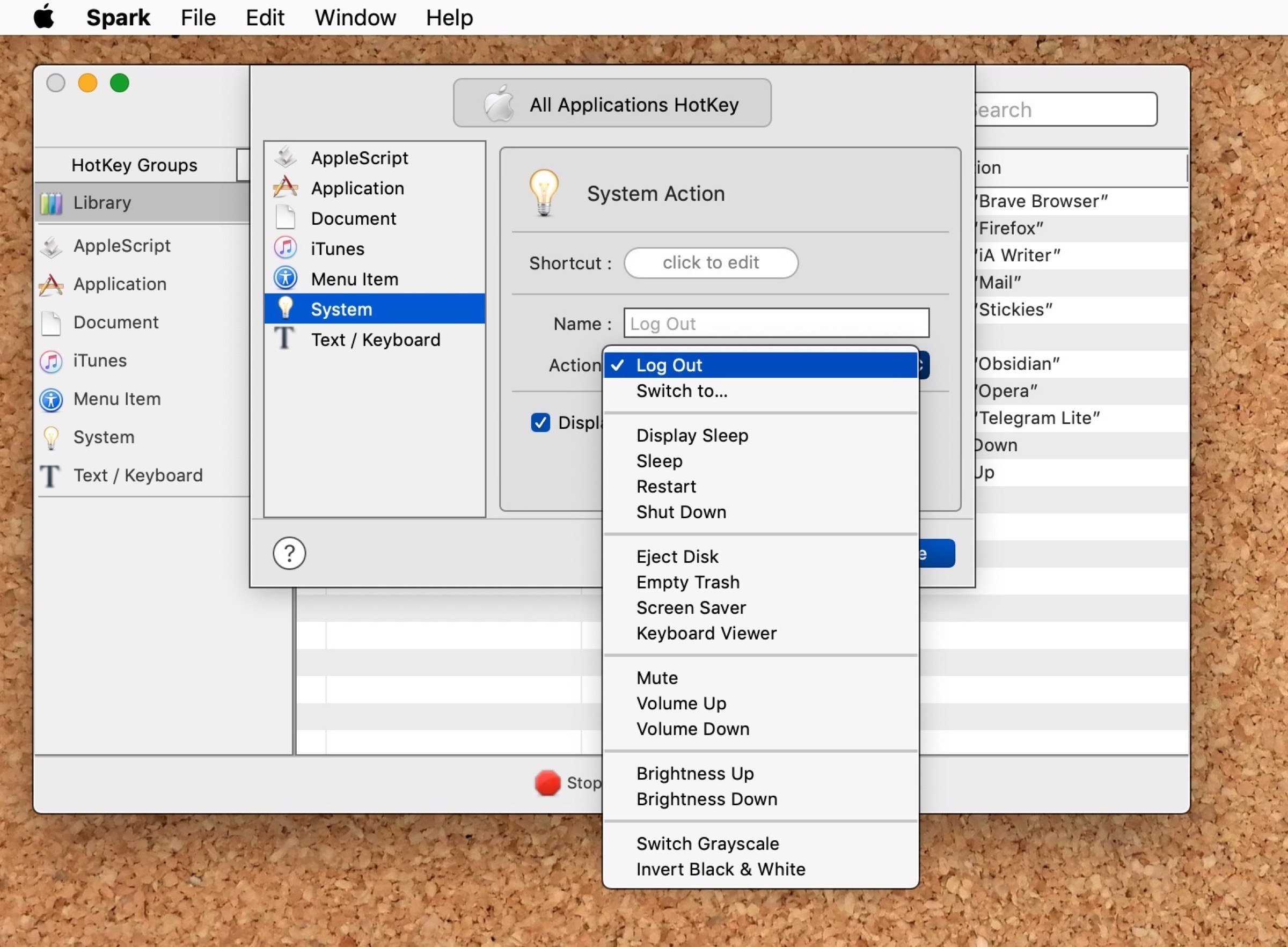This screenshot has height=947, width=1288.
Task: Click the Name text field
Action: [775, 324]
